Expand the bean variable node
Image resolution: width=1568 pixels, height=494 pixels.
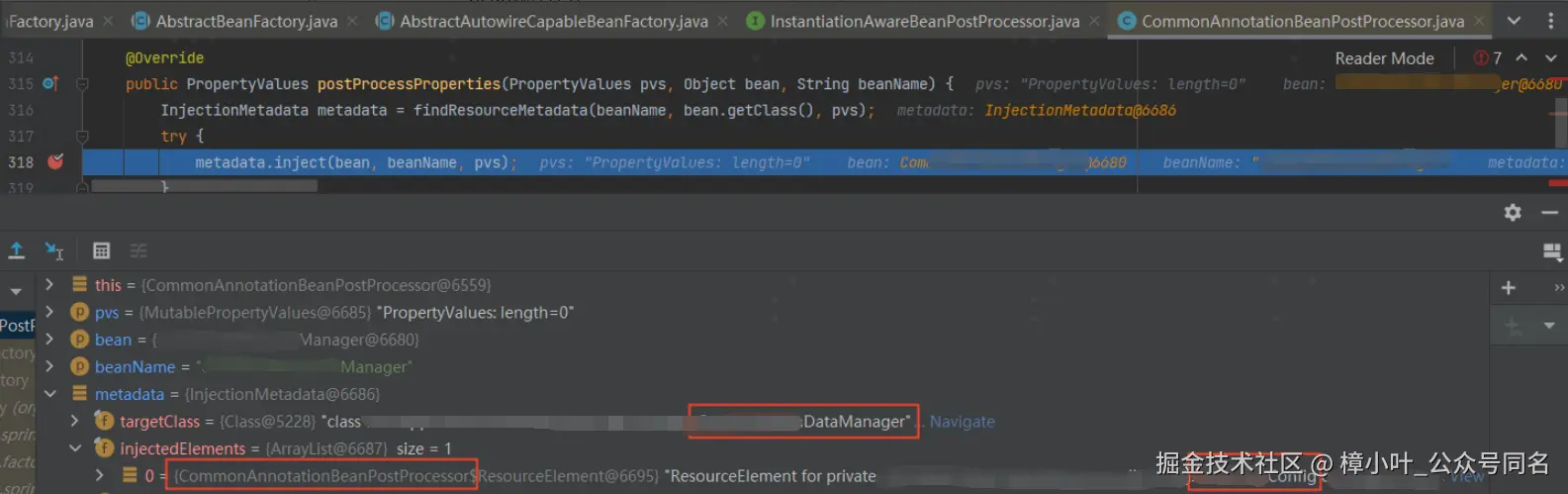pos(49,340)
